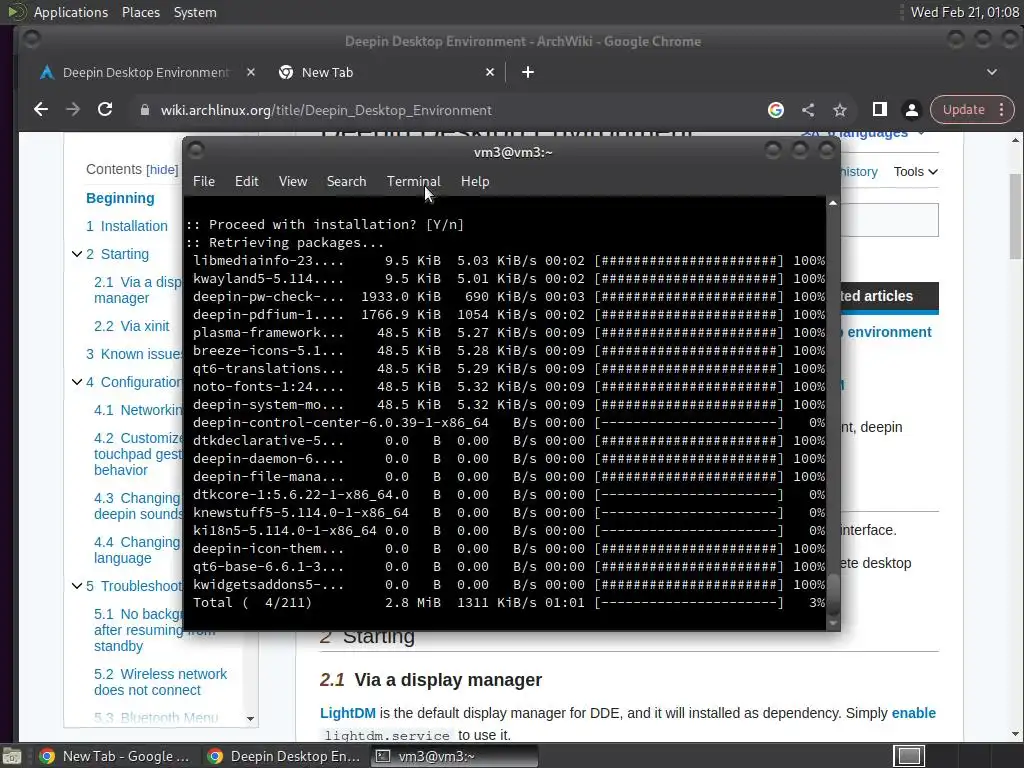Open the Places menu in top panel
Screen dimensions: 1024x768
(140, 12)
